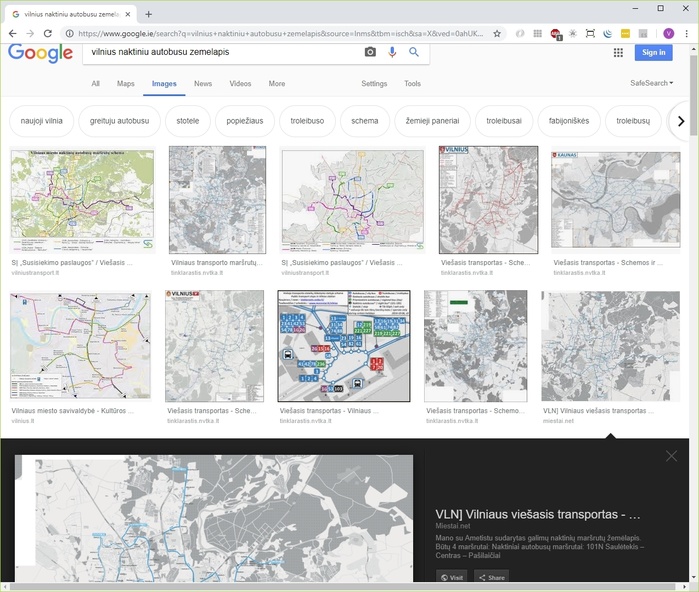Reload the page

coord(48,33)
